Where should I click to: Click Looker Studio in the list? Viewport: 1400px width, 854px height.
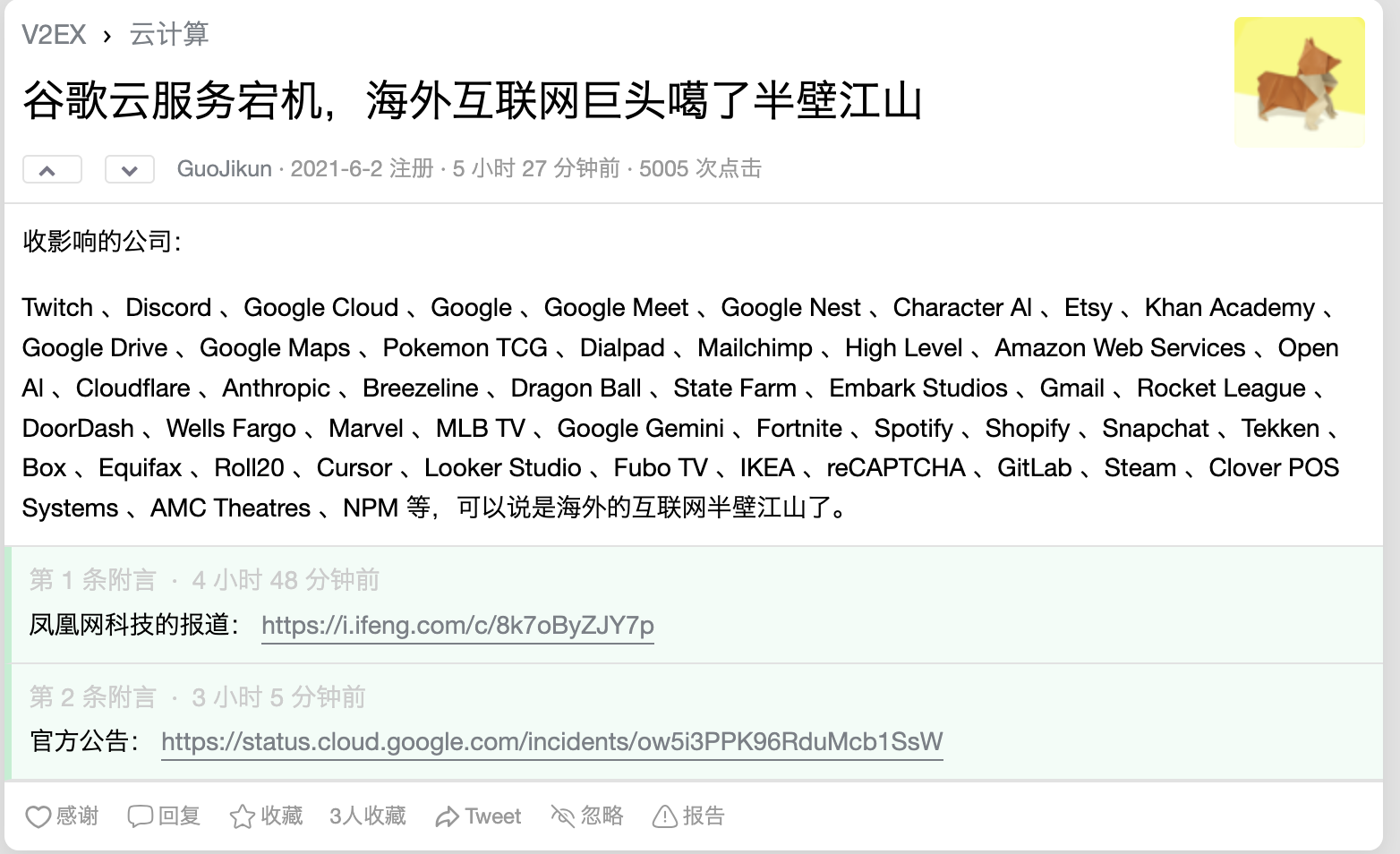503,468
